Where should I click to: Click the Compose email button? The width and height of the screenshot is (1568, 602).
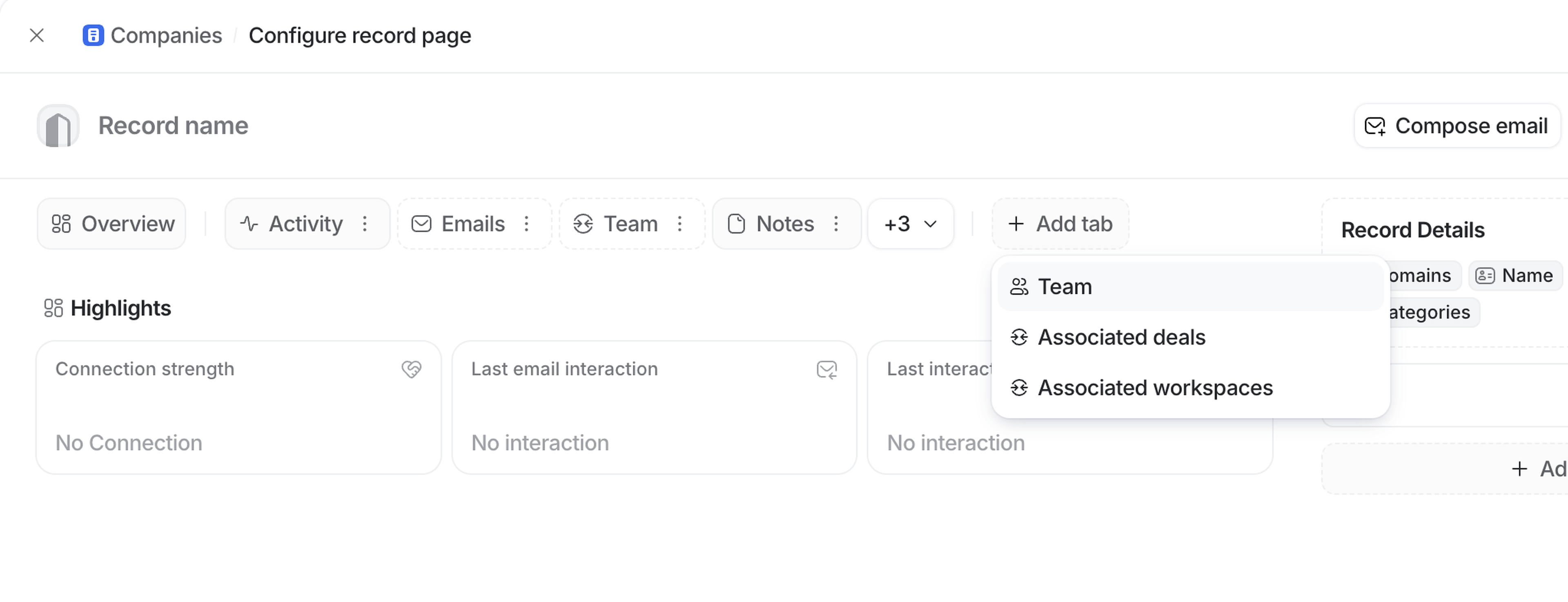(1457, 126)
